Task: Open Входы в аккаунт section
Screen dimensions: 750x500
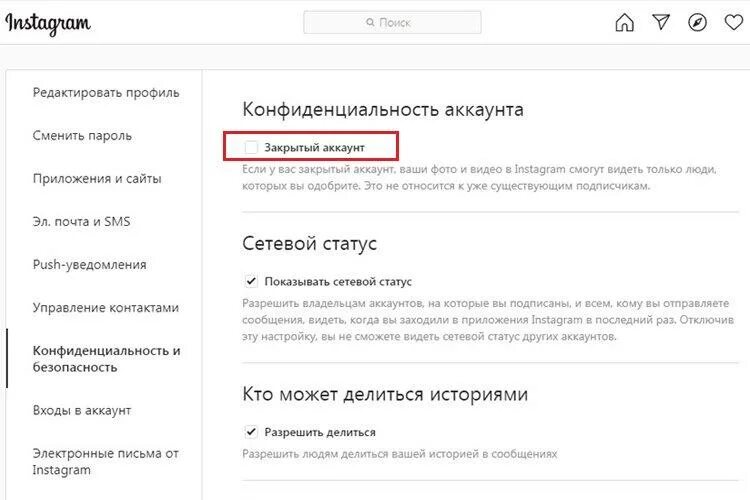Action: pyautogui.click(x=82, y=411)
